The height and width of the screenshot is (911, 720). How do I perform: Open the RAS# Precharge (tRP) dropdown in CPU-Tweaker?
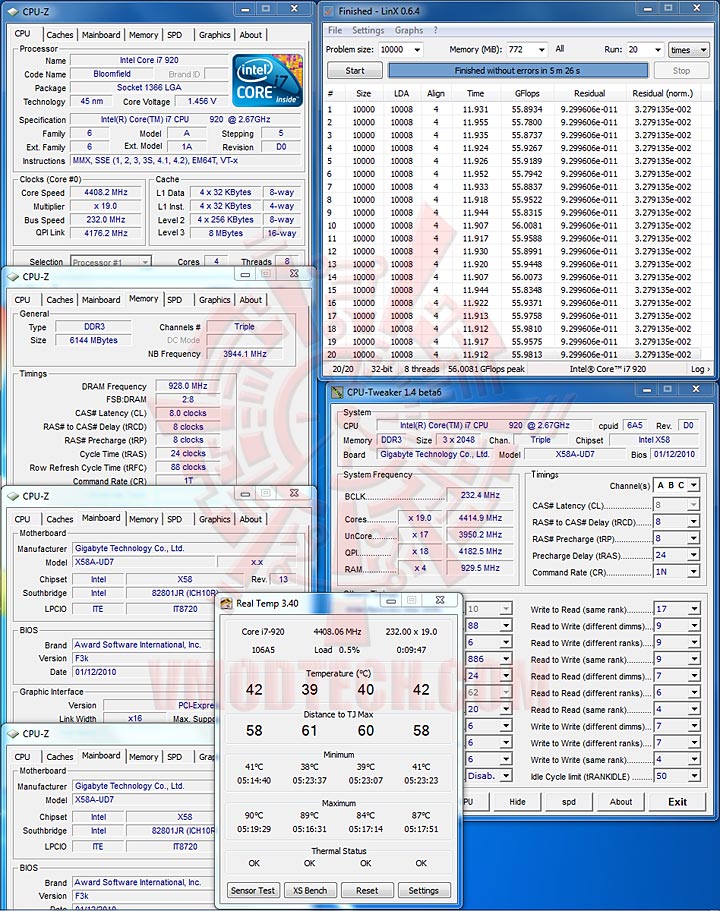point(693,539)
